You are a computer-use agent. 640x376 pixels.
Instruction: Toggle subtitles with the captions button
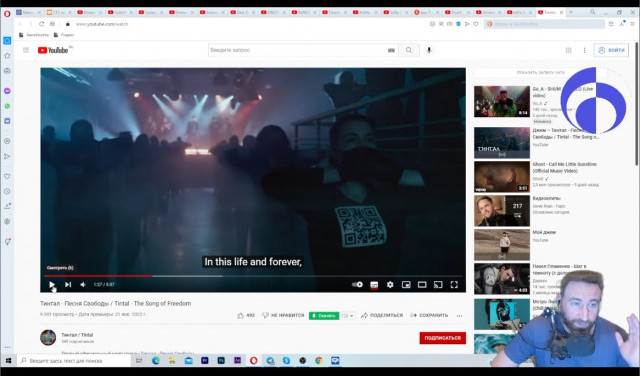point(374,285)
